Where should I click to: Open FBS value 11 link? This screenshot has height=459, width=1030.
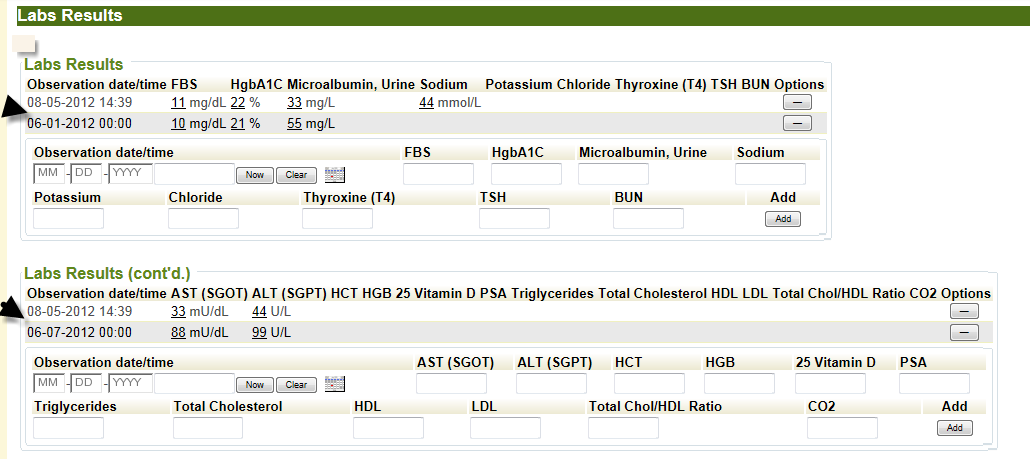click(178, 103)
